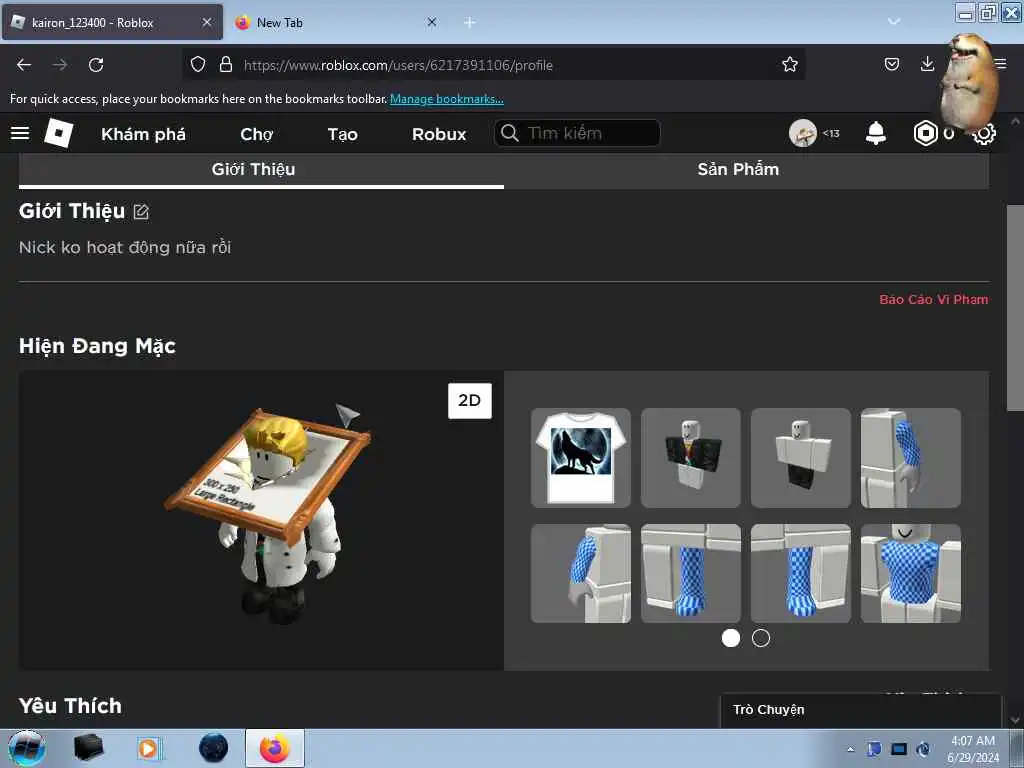Click the flag icon in system tray
This screenshot has width=1024, height=768.
point(874,749)
